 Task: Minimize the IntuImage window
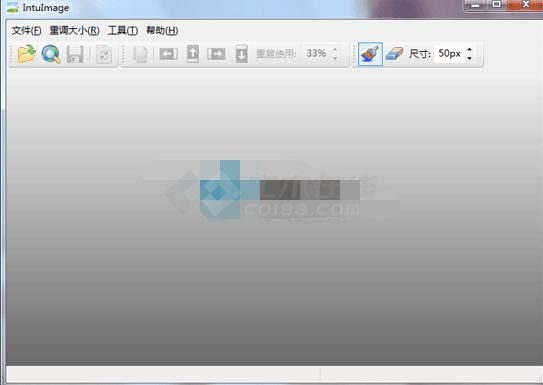pyautogui.click(x=475, y=5)
